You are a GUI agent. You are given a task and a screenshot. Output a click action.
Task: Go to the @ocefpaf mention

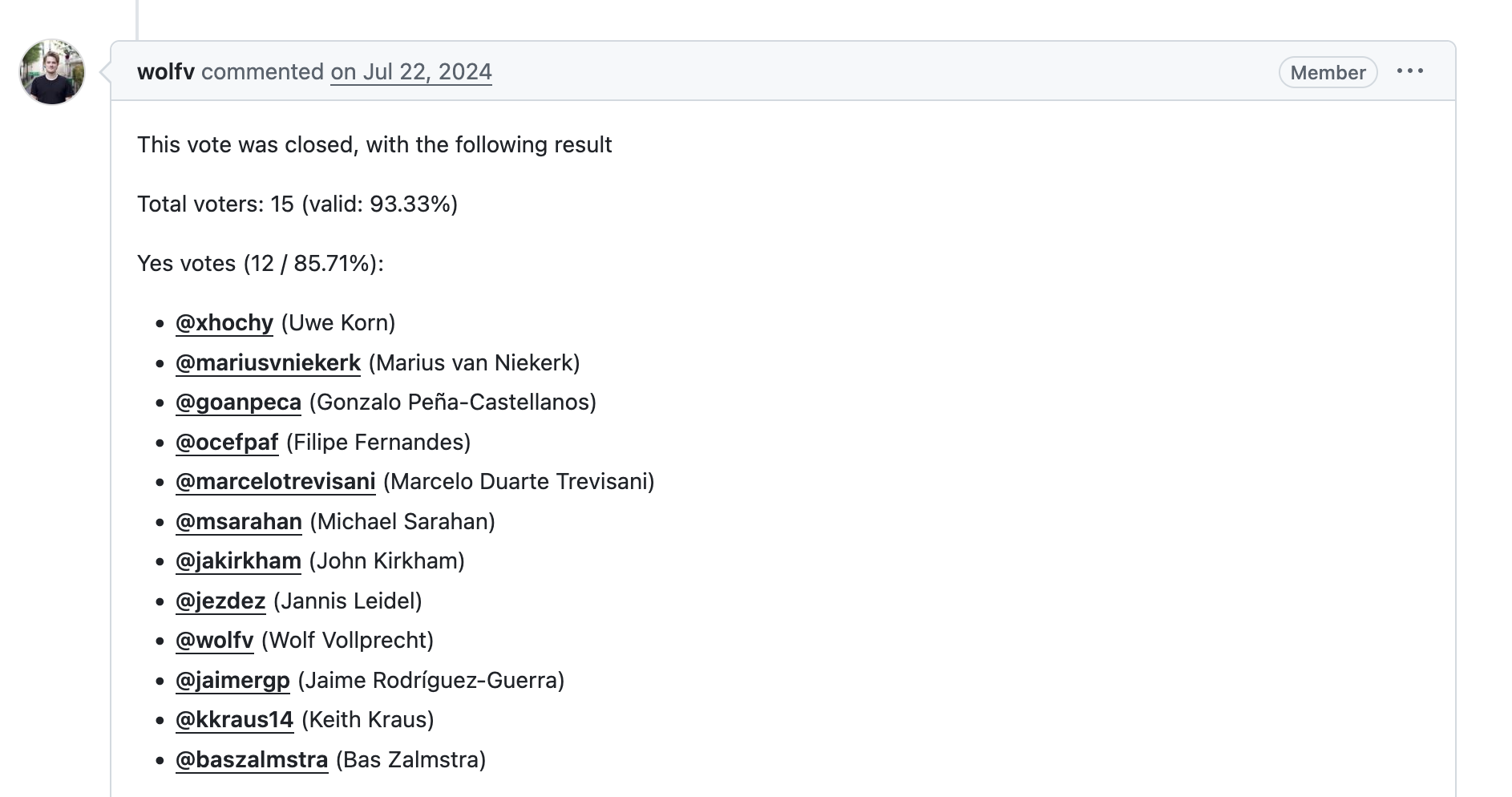pos(227,443)
